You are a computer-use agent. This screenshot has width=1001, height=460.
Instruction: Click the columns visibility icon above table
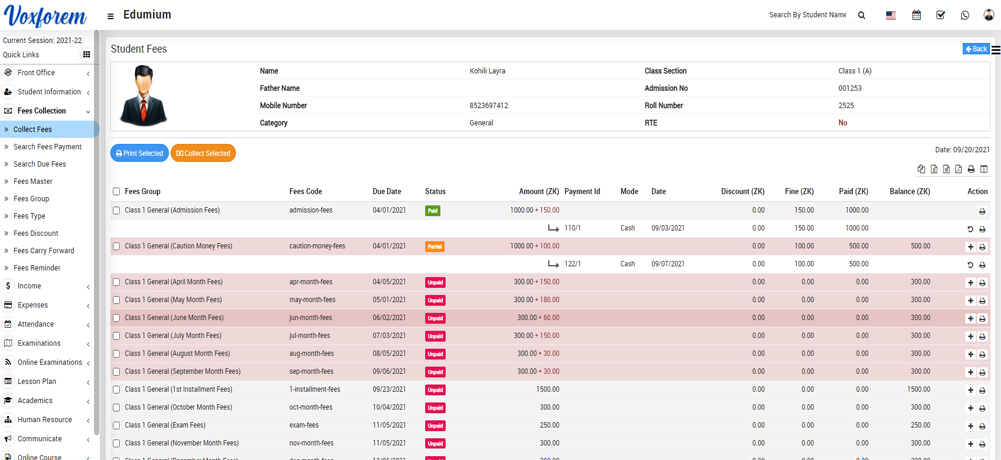pos(984,170)
